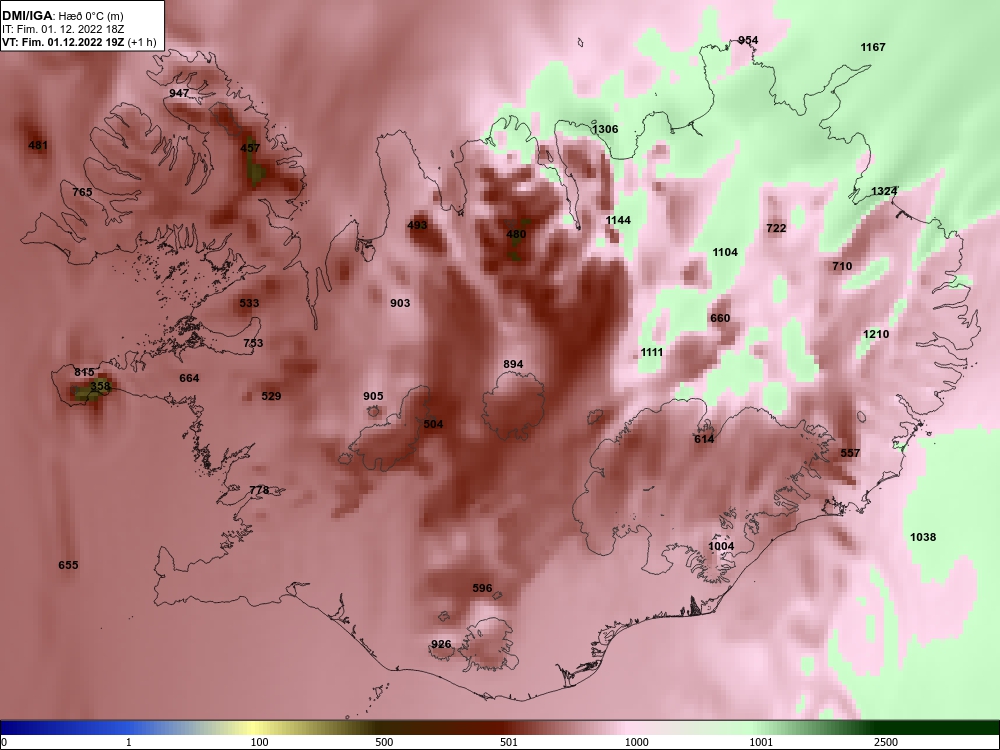Click legend tick value 500
The width and height of the screenshot is (1000, 750).
385,742
